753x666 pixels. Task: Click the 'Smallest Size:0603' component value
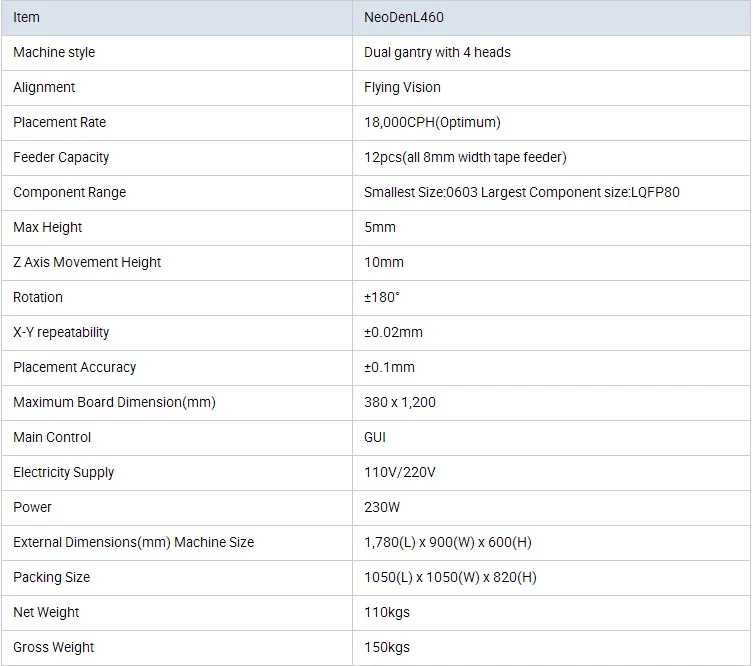click(x=421, y=193)
